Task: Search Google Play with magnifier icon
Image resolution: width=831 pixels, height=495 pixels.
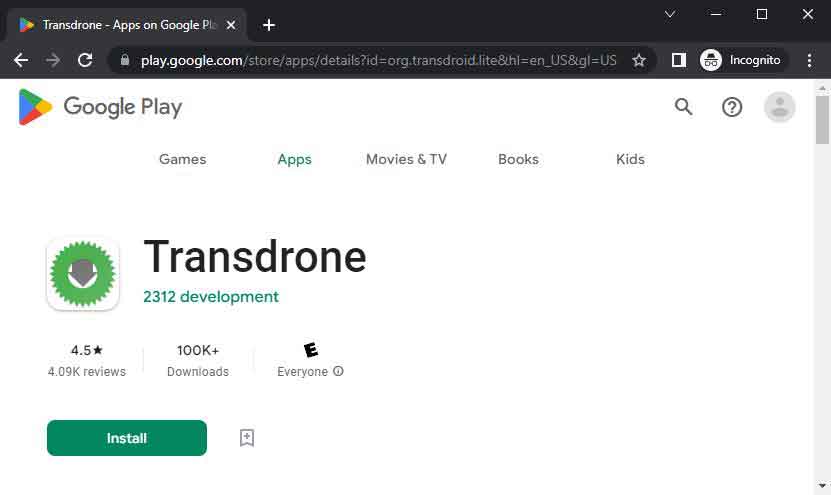Action: pos(684,107)
